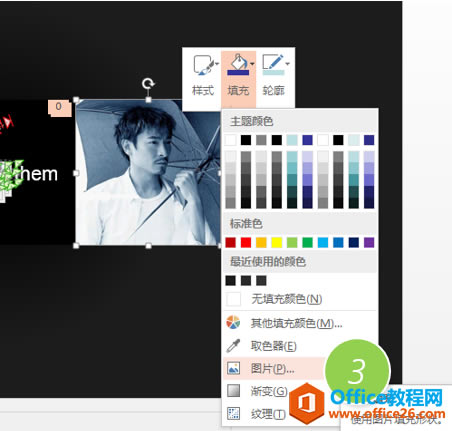The width and height of the screenshot is (452, 431).
Task: Pick the second recently used color
Action: tap(246, 280)
